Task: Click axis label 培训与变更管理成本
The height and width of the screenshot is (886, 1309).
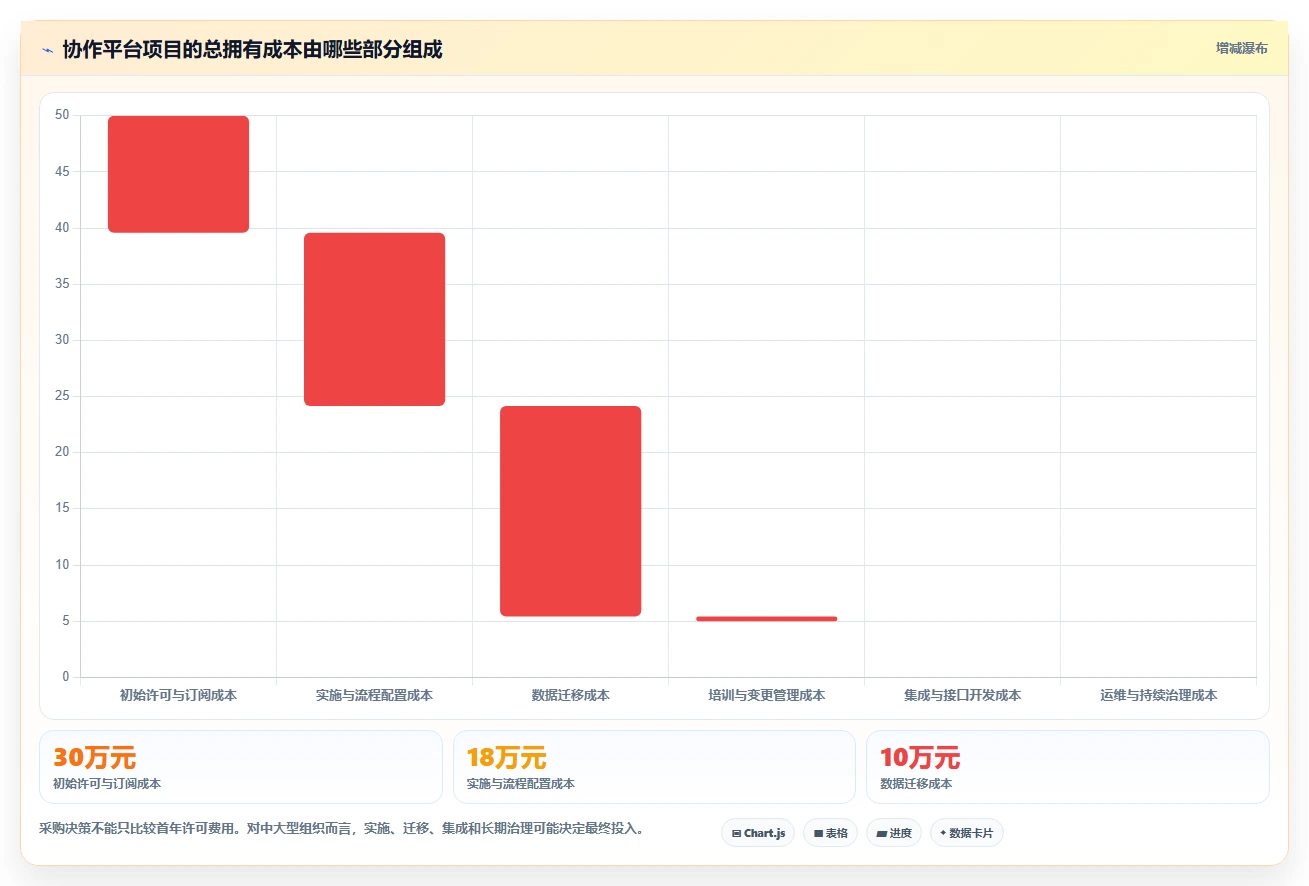Action: [766, 695]
